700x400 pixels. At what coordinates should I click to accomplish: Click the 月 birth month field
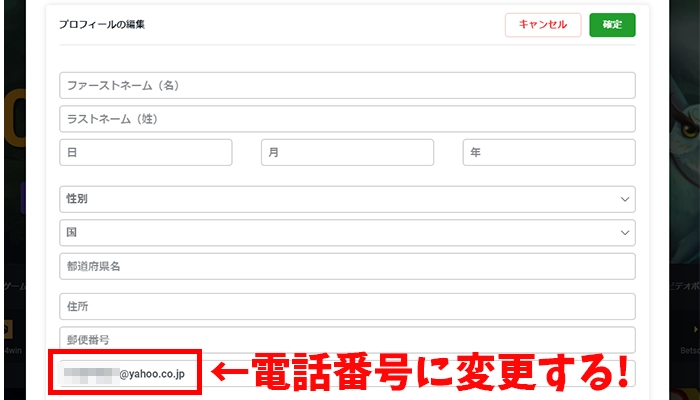click(x=347, y=152)
